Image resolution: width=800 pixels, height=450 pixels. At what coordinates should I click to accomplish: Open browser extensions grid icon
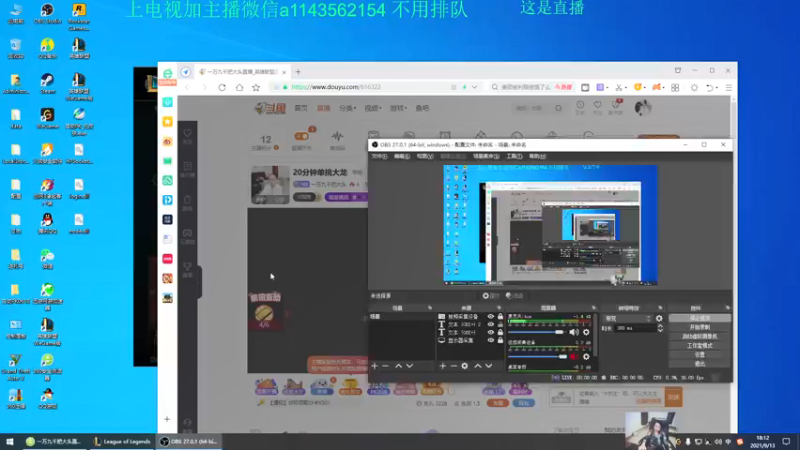(x=675, y=87)
